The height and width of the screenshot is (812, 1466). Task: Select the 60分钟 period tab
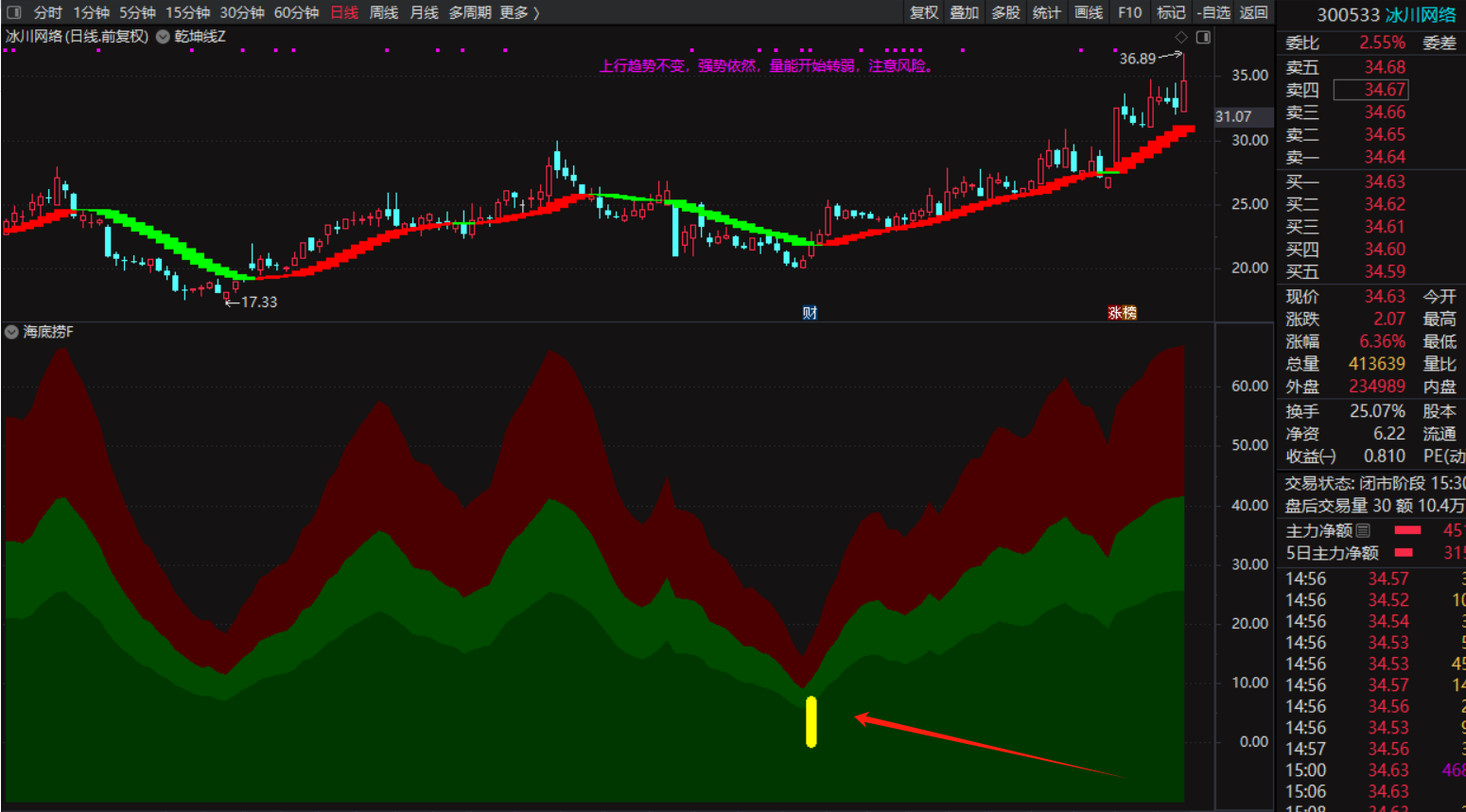(296, 12)
